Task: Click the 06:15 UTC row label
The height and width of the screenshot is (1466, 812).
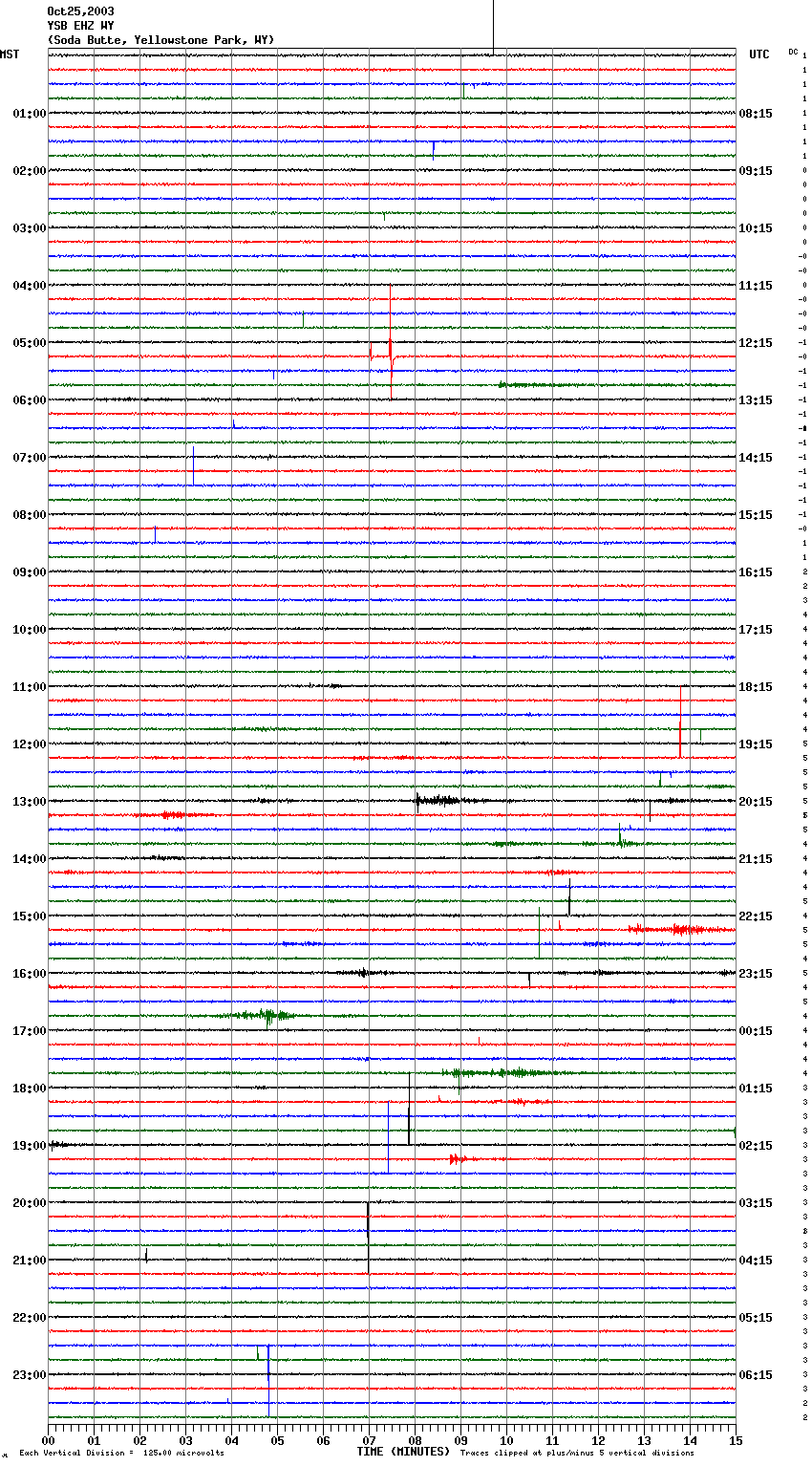Action: click(x=756, y=1375)
